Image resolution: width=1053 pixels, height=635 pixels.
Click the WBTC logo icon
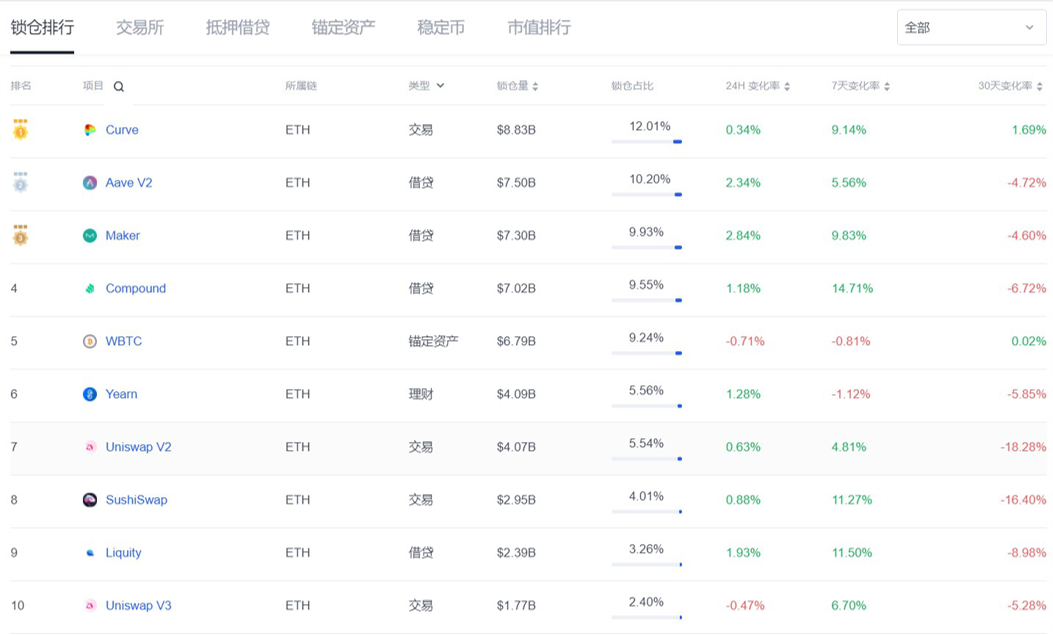coord(89,342)
